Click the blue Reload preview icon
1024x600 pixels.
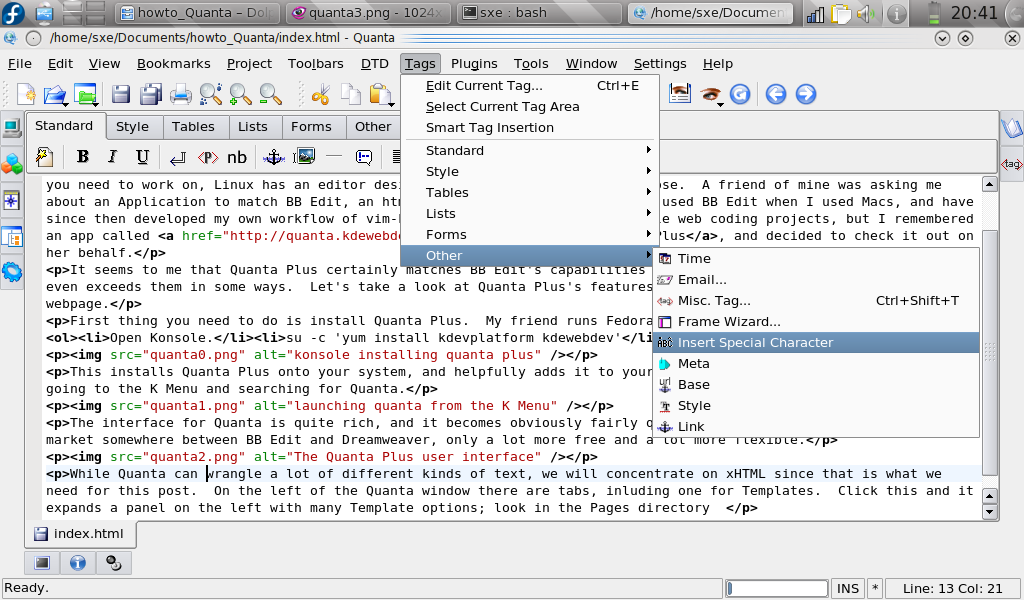coord(739,94)
